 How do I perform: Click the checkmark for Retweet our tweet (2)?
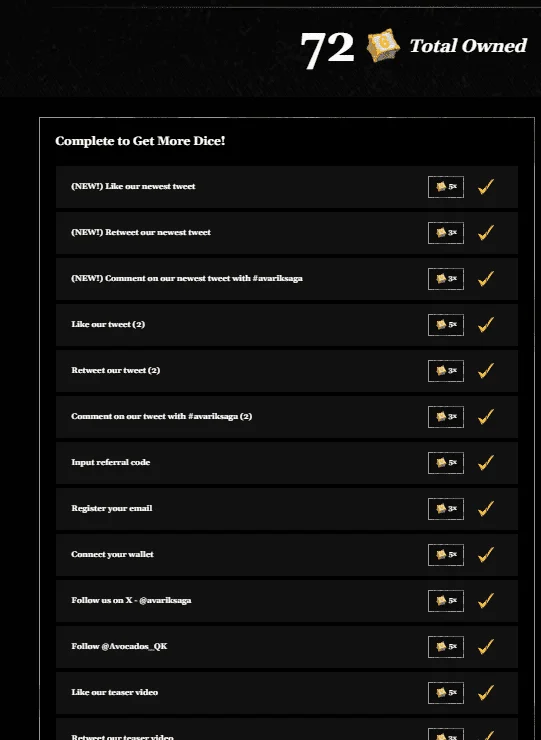coord(486,370)
